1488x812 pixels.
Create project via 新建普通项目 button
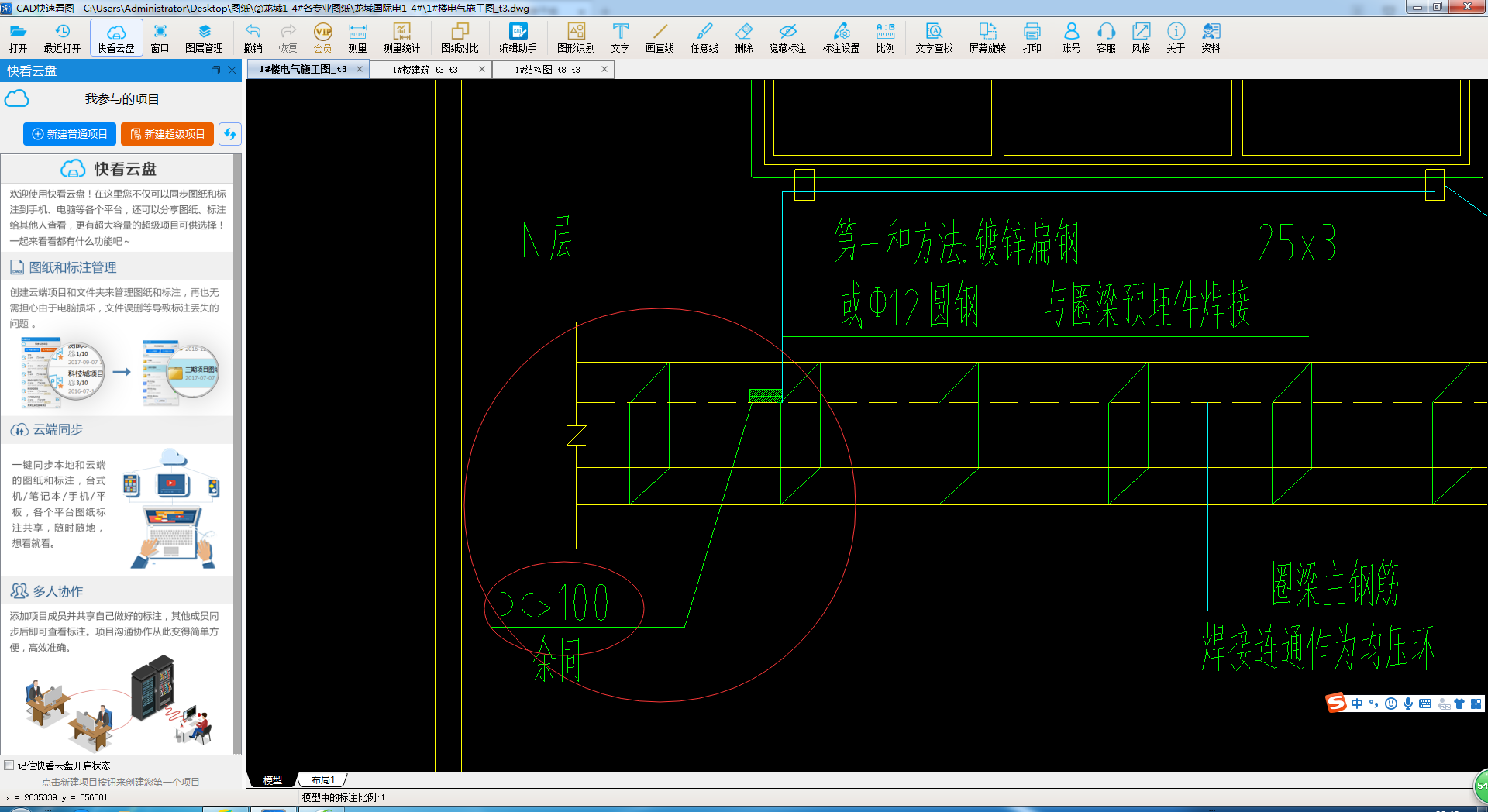(x=70, y=134)
